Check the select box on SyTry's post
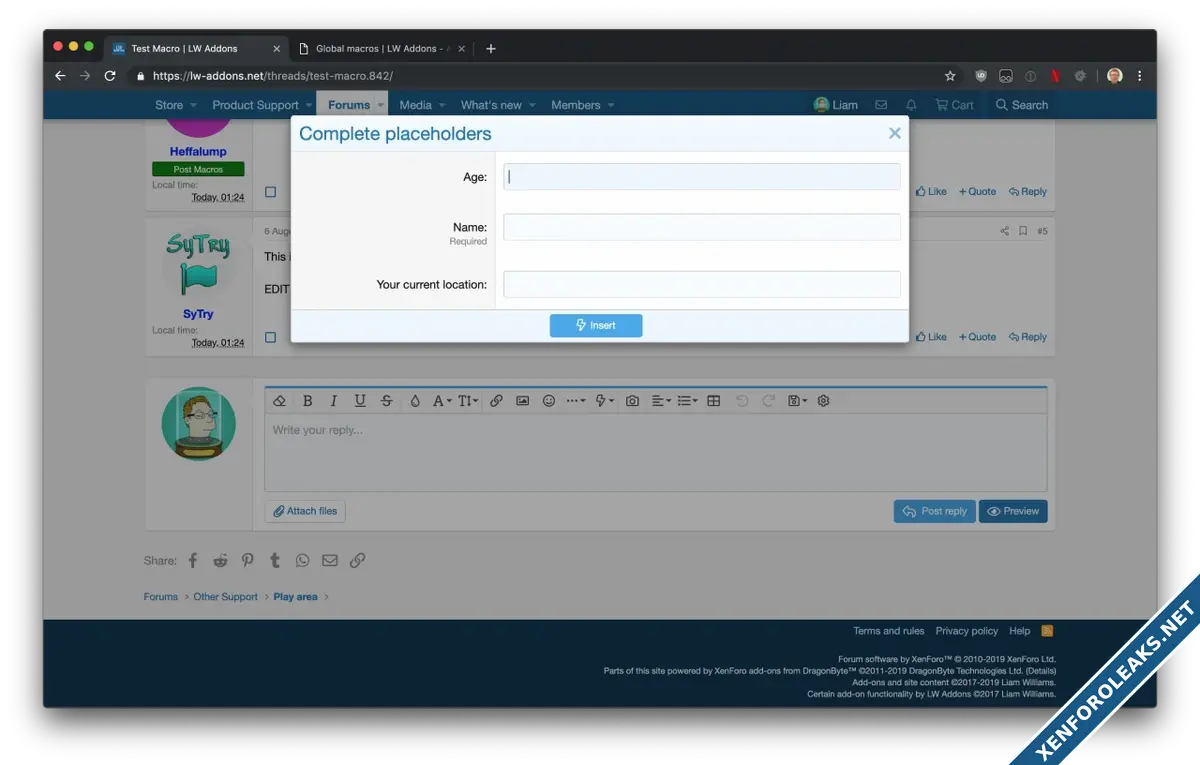 point(270,337)
